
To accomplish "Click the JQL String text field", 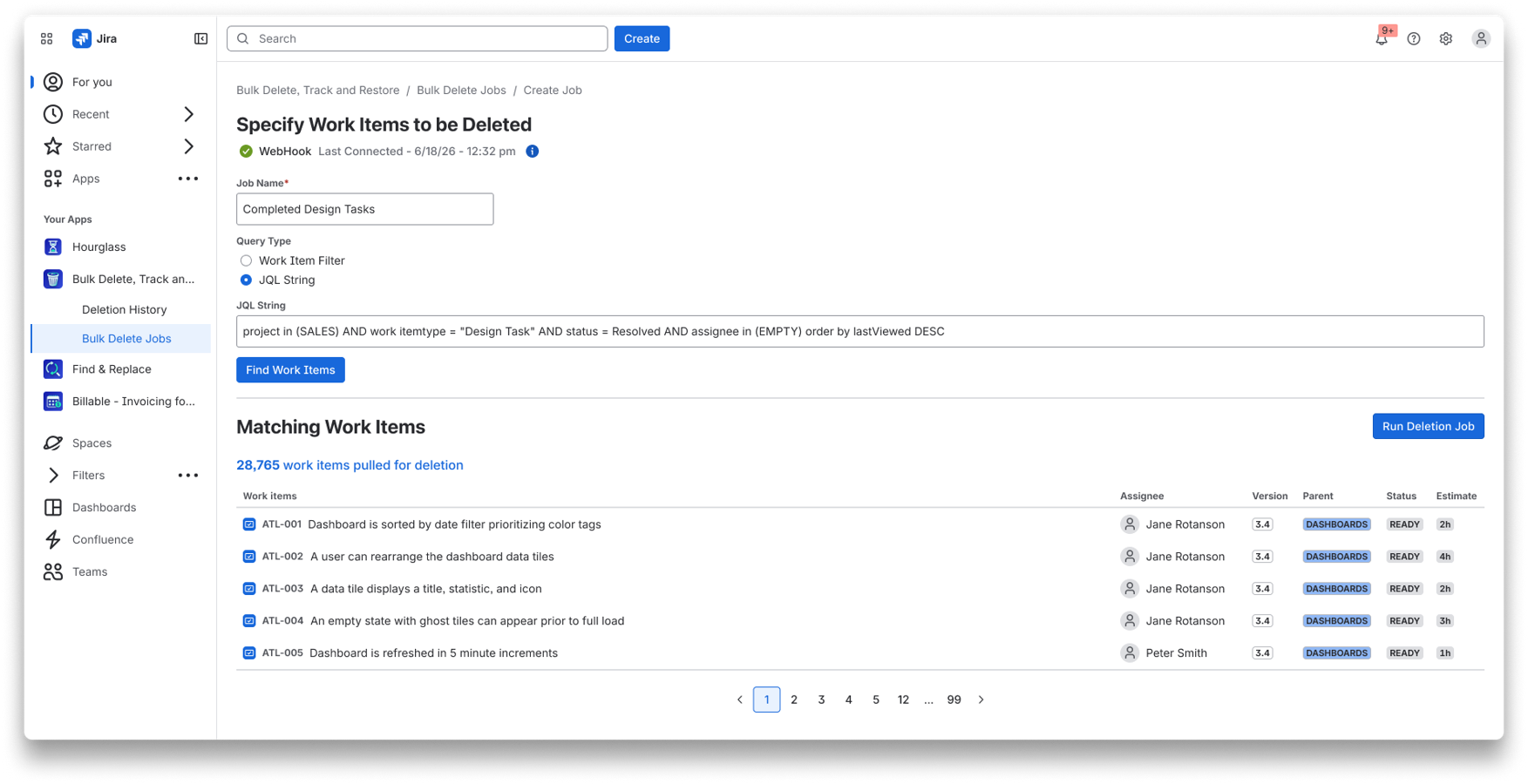I will pos(859,331).
